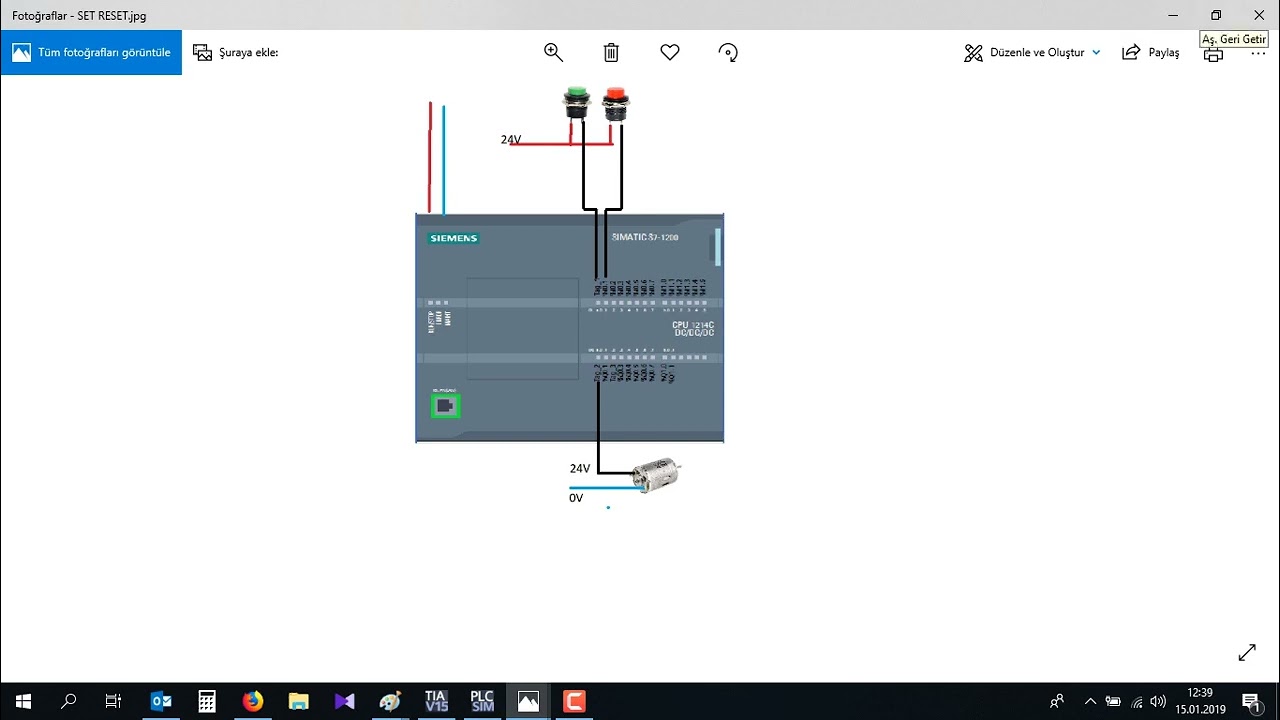The height and width of the screenshot is (720, 1280).
Task: Open PLC SIM from the taskbar
Action: (x=482, y=701)
